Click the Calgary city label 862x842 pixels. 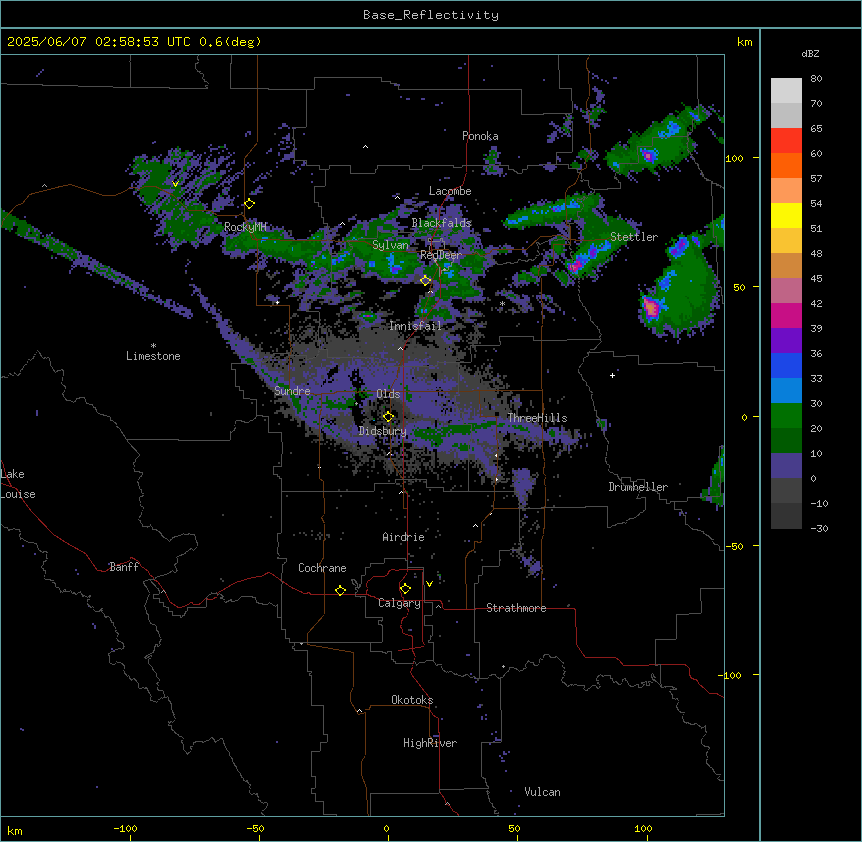coord(400,603)
